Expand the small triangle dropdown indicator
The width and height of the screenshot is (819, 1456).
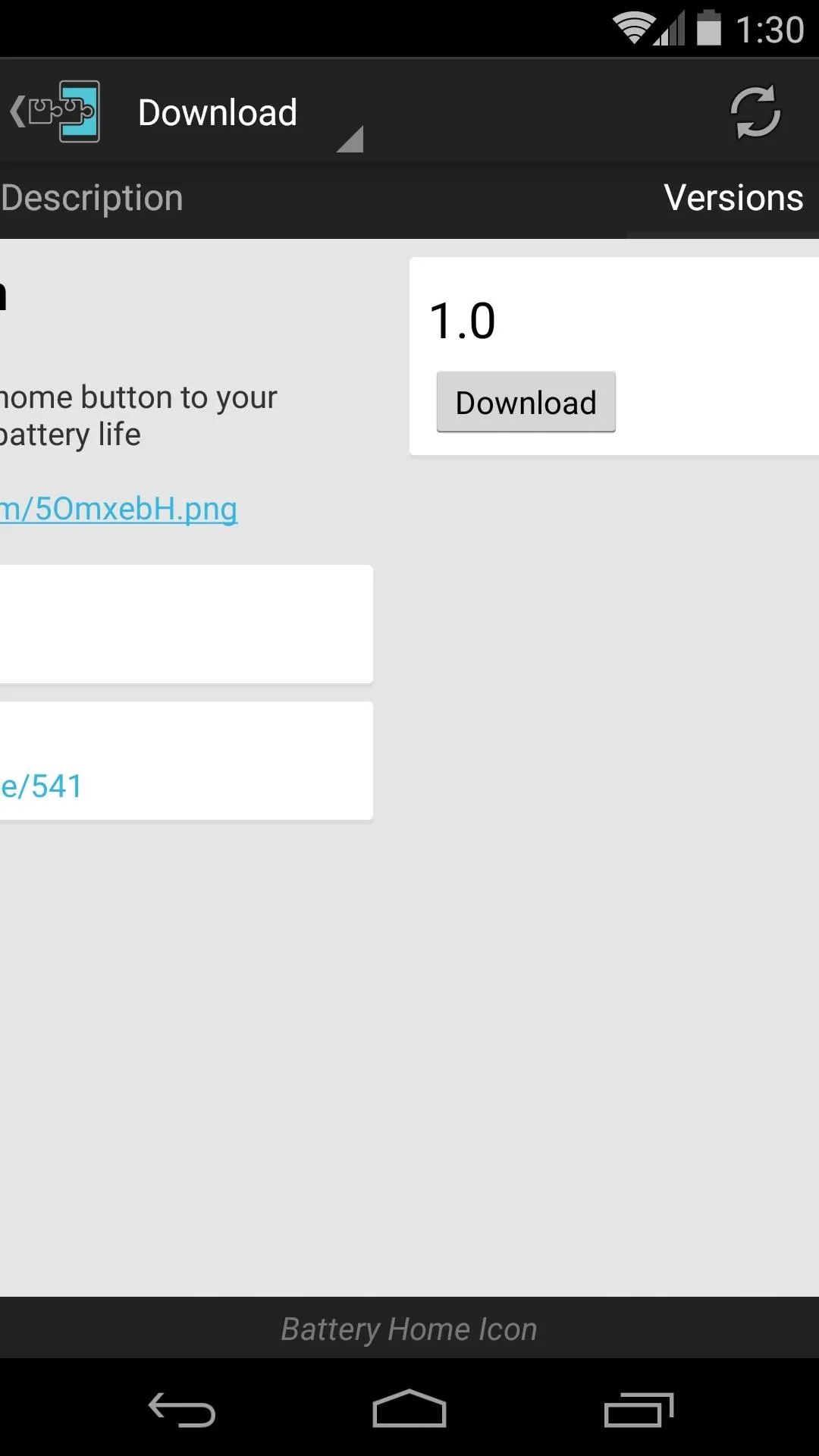[x=350, y=140]
